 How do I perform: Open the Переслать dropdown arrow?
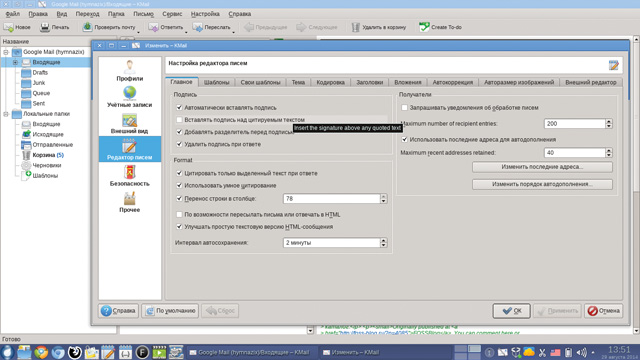[x=233, y=31]
